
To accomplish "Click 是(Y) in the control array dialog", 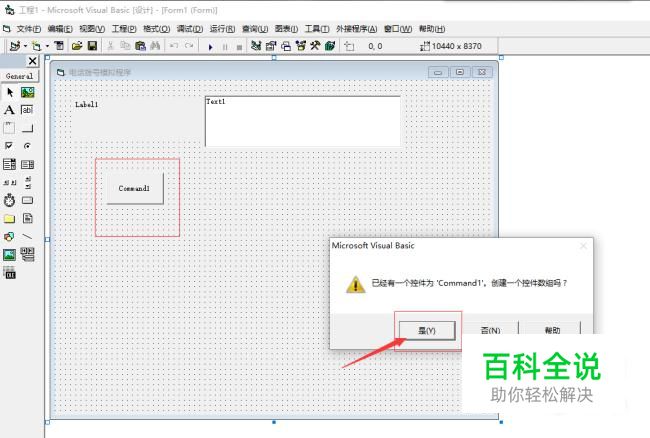I will (427, 331).
